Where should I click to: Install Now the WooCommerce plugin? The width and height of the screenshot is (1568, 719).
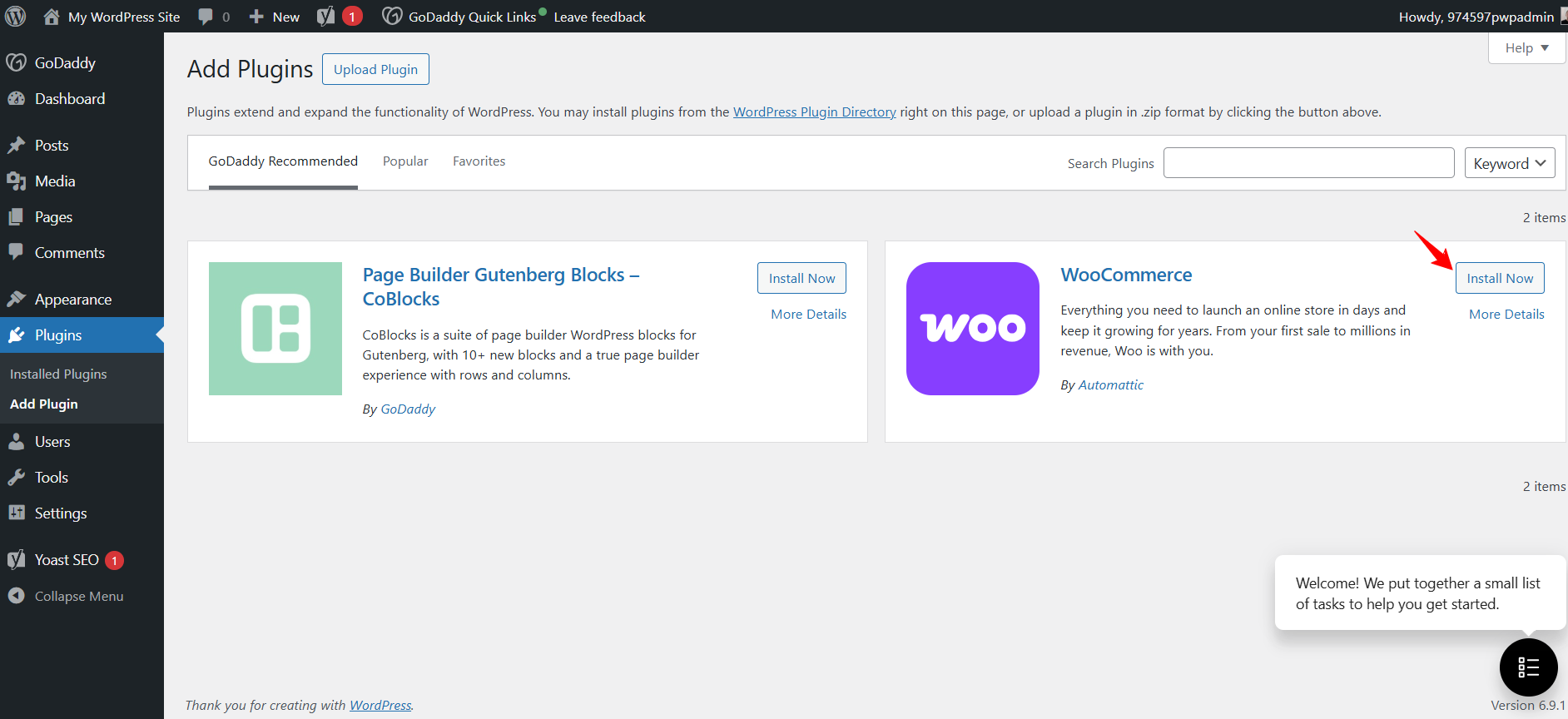click(x=1500, y=278)
